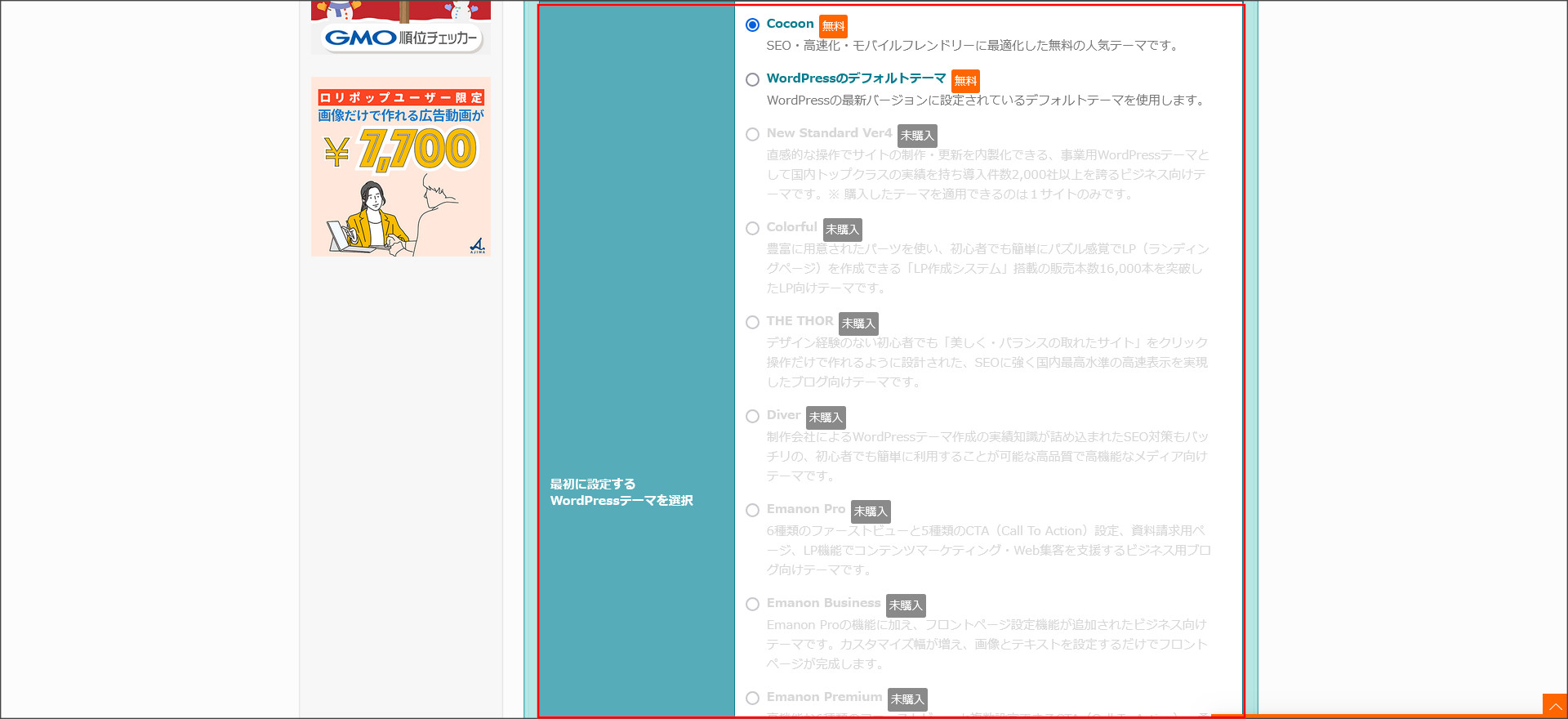This screenshot has width=1568, height=719.
Task: Click the 未購入 badge next to Diver
Action: coord(826,418)
